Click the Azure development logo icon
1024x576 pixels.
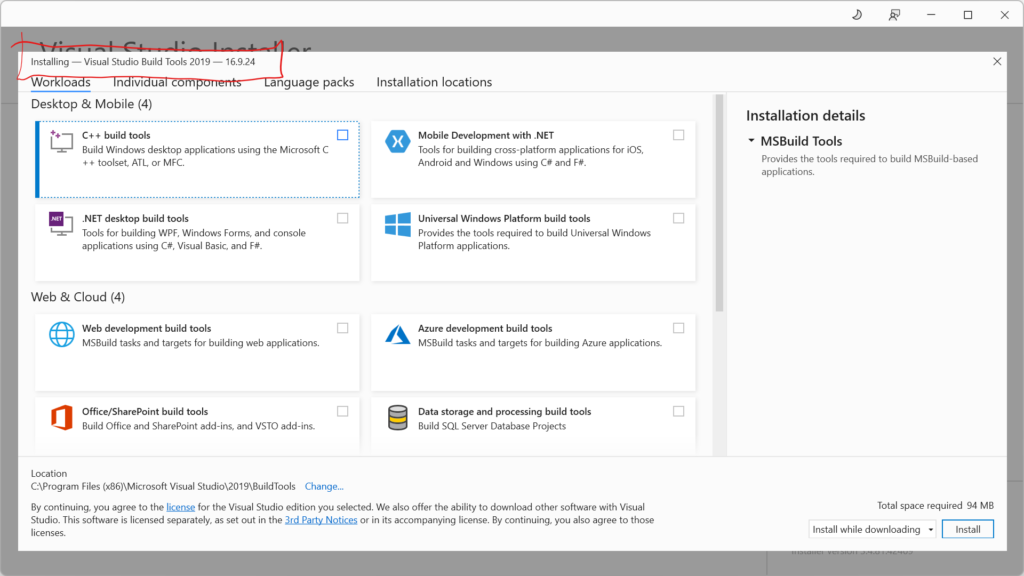[397, 334]
